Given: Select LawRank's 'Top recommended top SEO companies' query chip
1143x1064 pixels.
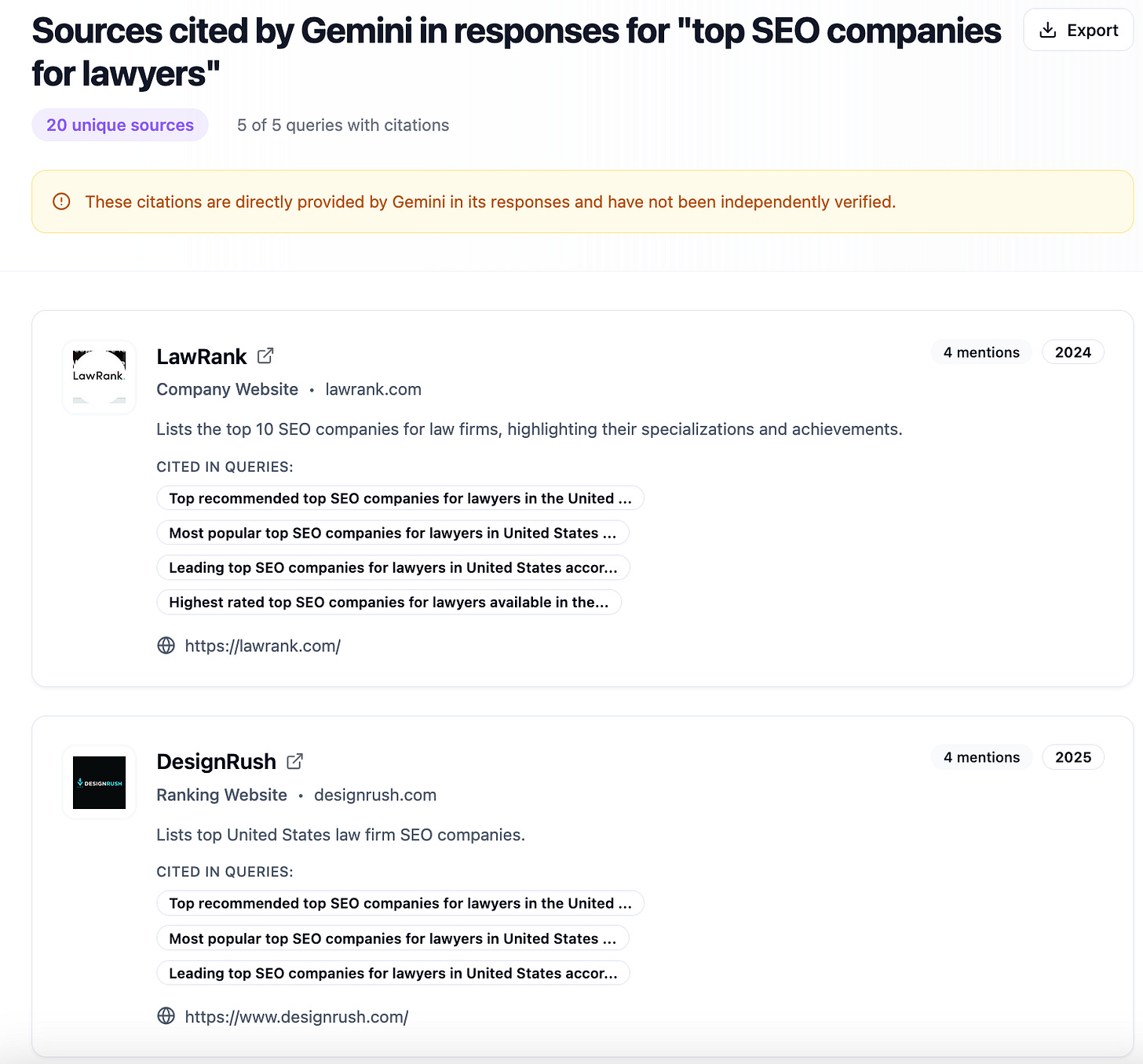Looking at the screenshot, I should point(400,498).
